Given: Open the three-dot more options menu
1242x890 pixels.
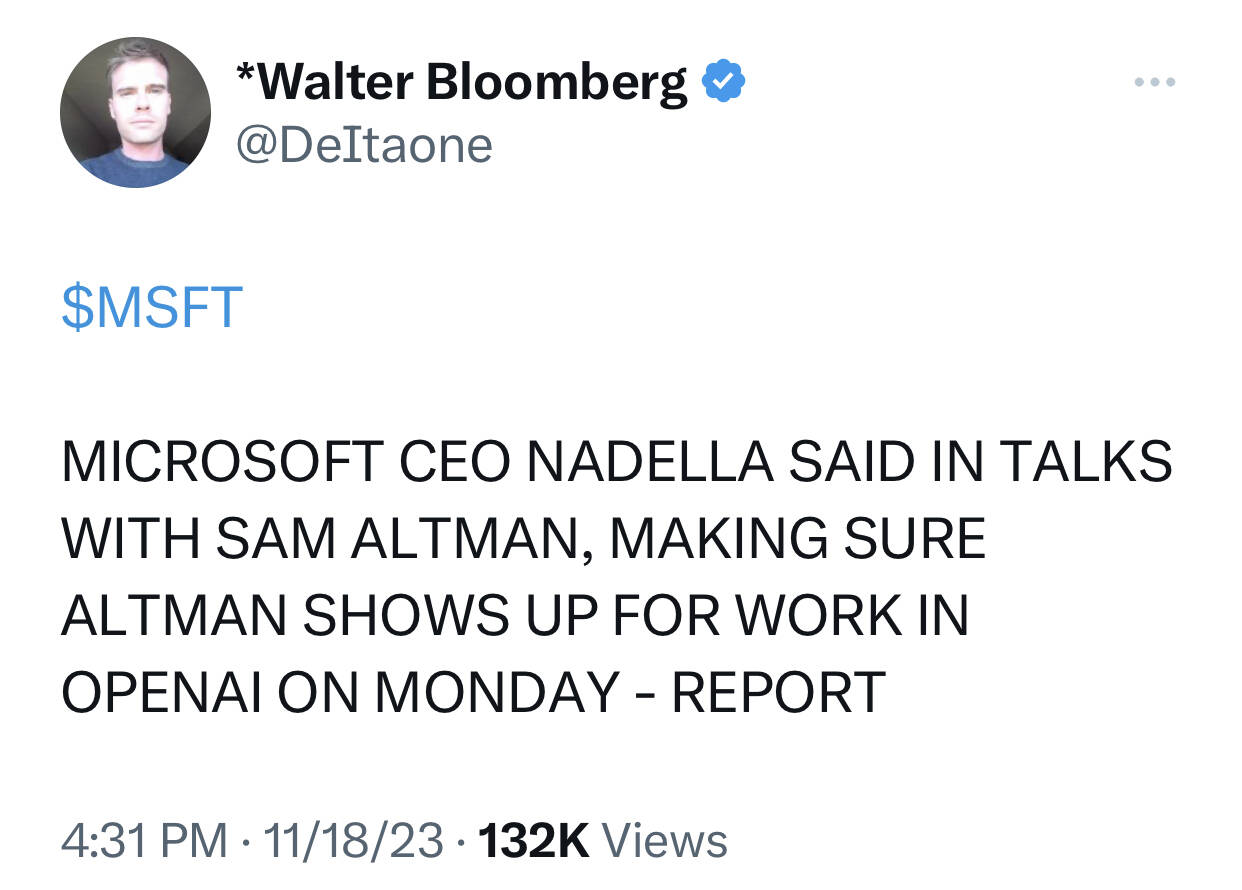Looking at the screenshot, I should click(x=1156, y=81).
